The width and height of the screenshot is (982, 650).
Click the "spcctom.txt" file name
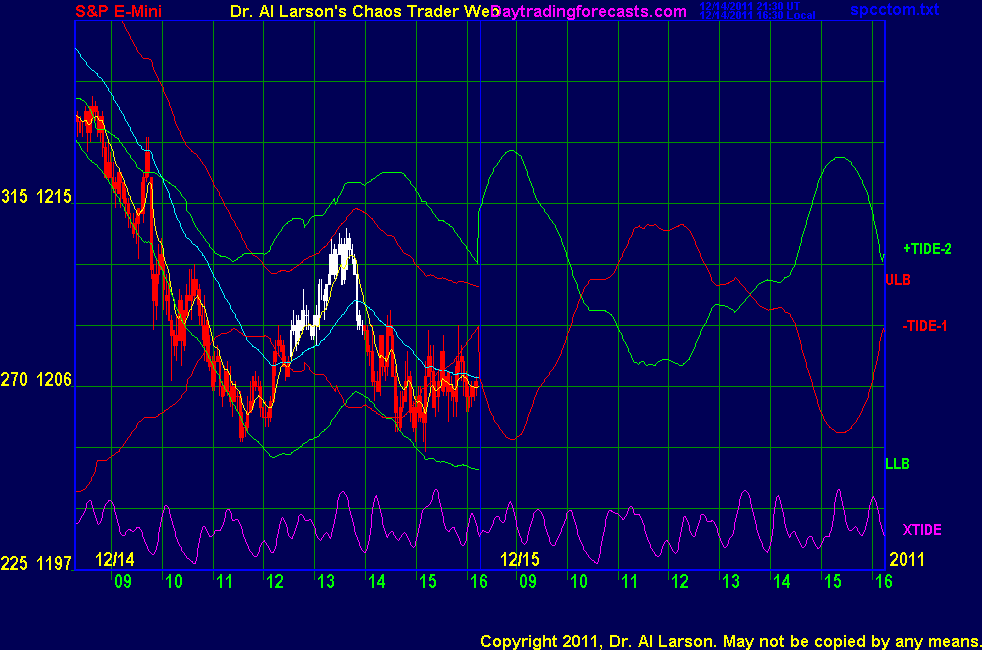coord(894,9)
